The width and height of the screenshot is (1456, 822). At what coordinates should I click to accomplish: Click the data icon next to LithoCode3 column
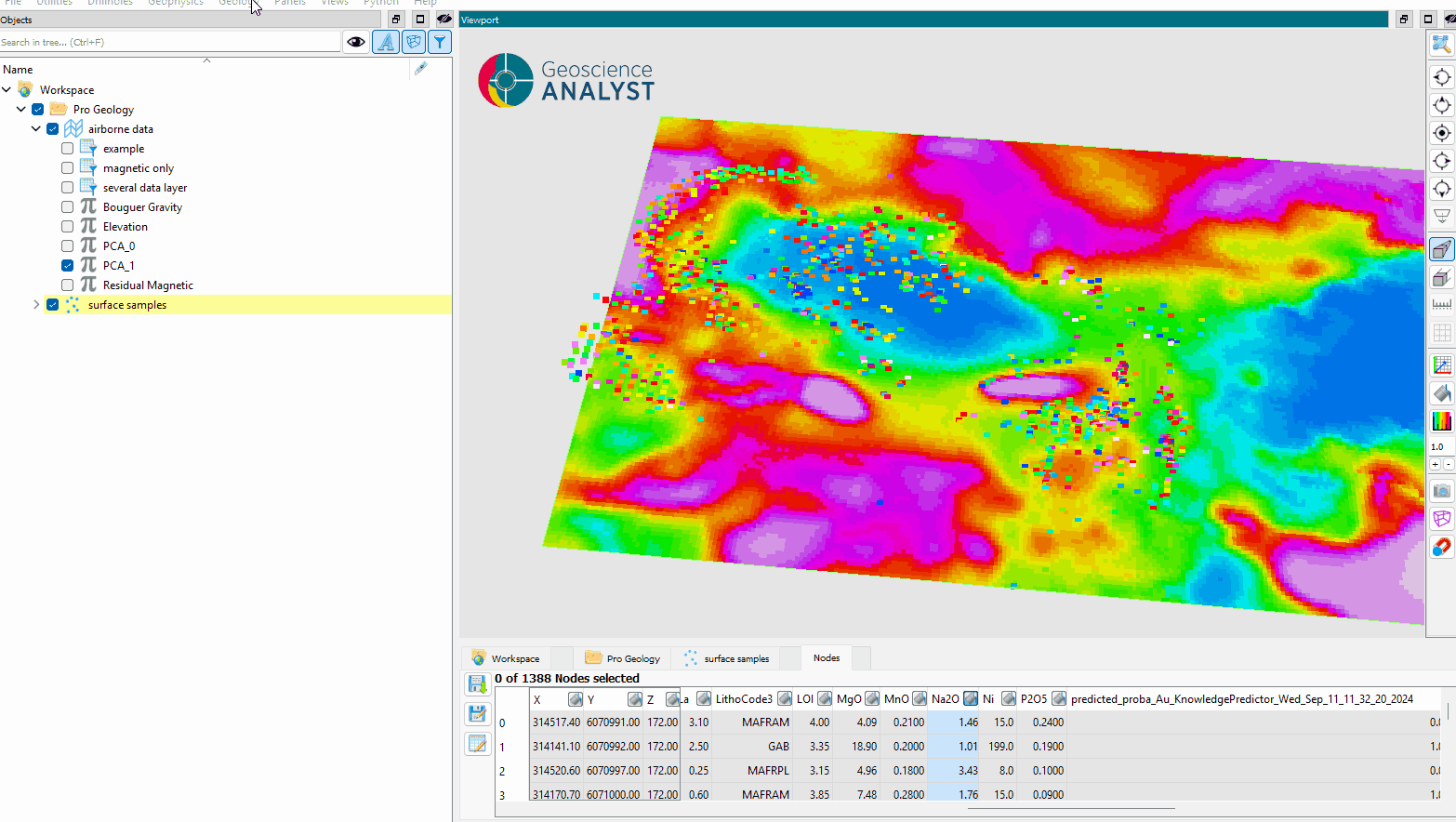[784, 698]
